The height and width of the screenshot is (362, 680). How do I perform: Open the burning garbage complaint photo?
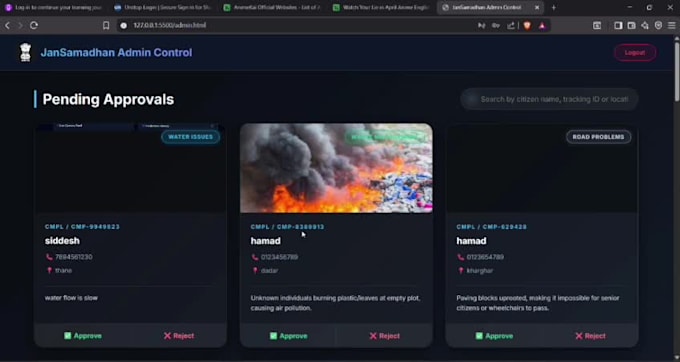[x=336, y=168]
